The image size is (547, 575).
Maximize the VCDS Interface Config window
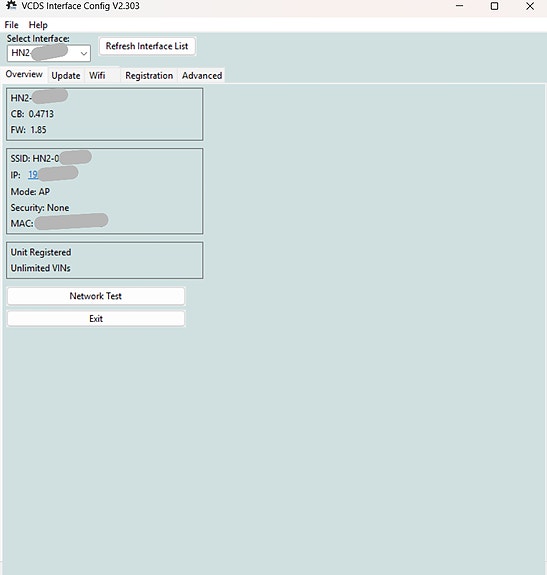click(x=495, y=6)
